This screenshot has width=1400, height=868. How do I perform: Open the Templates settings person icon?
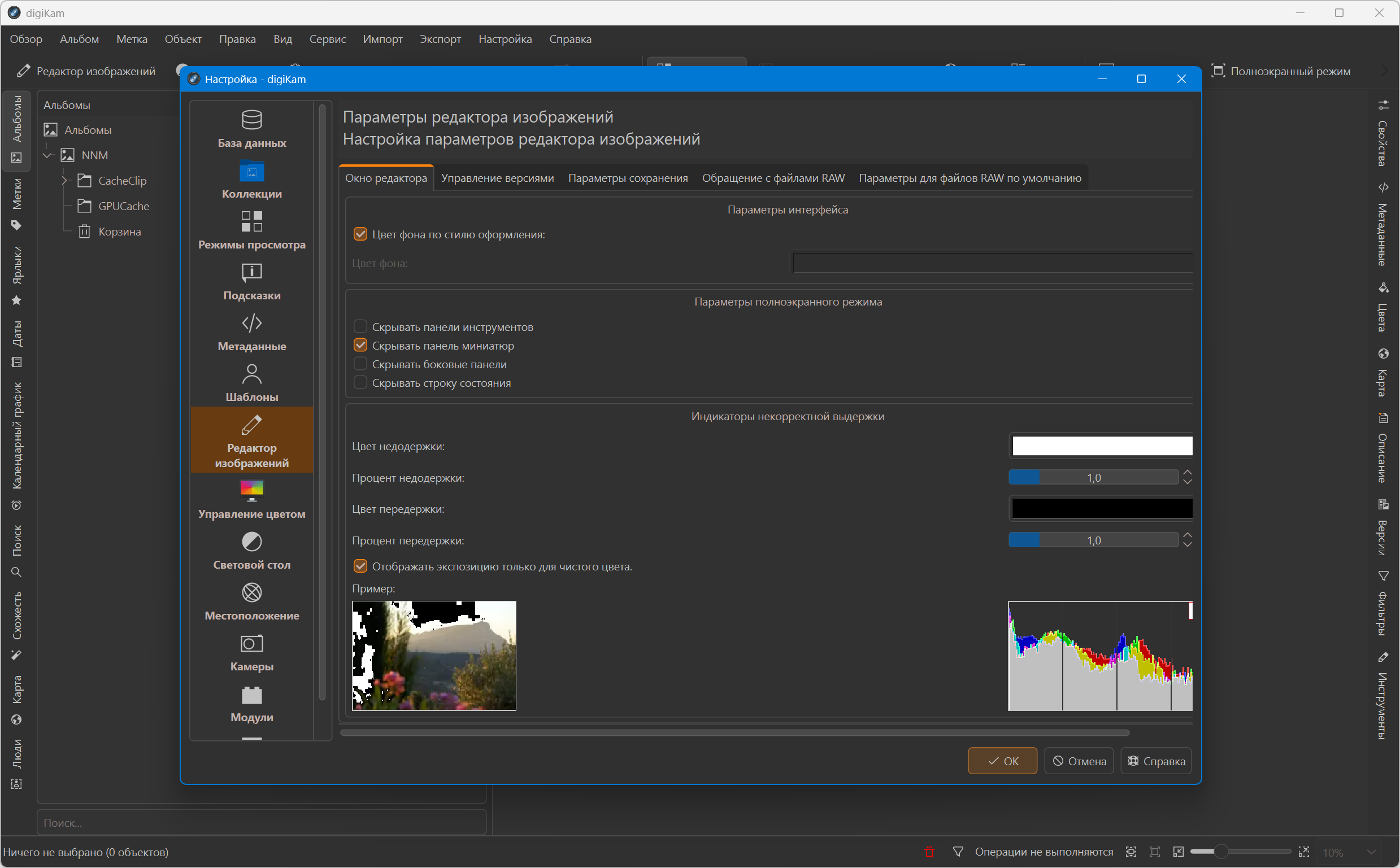(x=251, y=374)
